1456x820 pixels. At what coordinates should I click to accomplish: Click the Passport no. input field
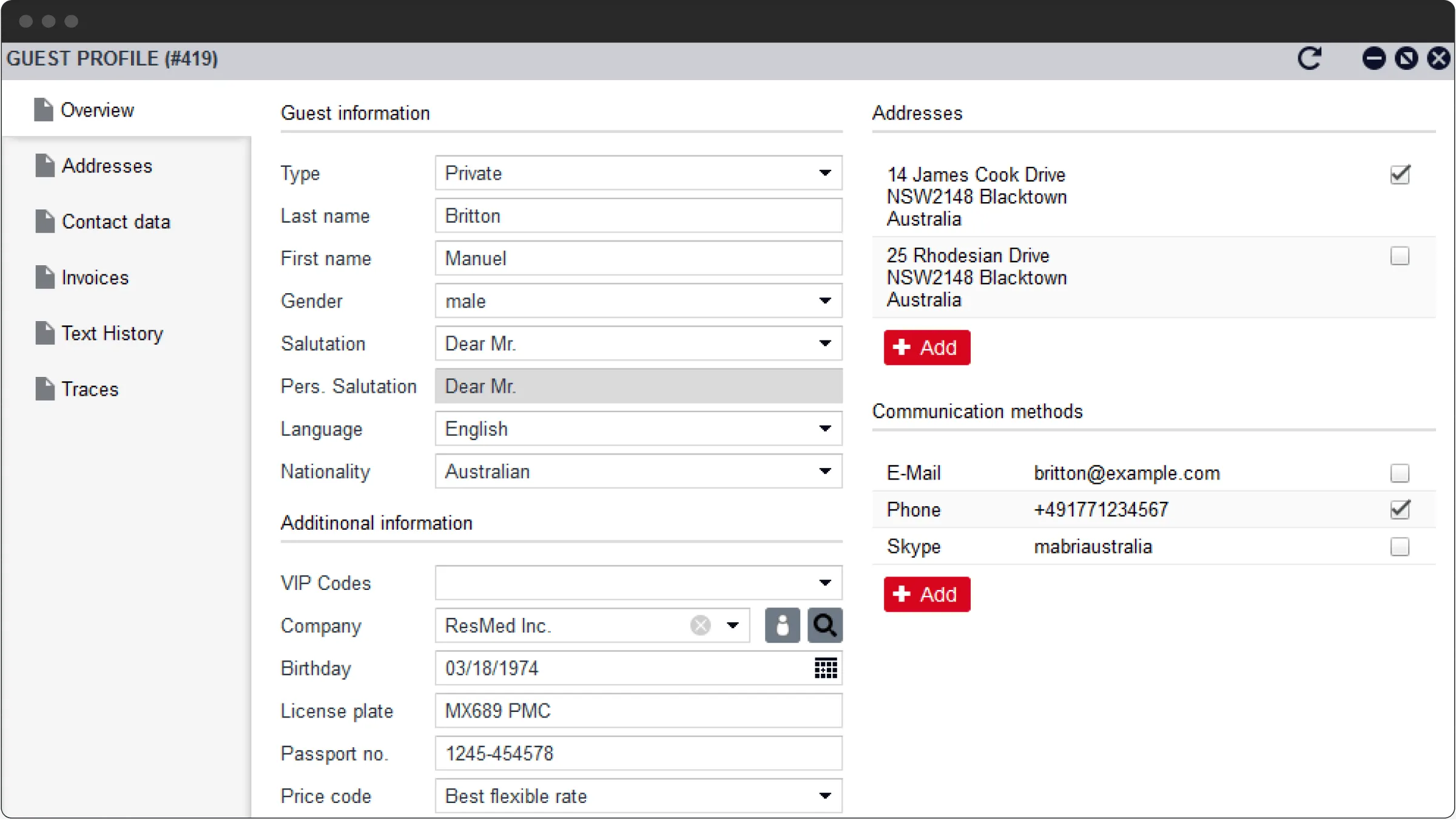pyautogui.click(x=637, y=753)
